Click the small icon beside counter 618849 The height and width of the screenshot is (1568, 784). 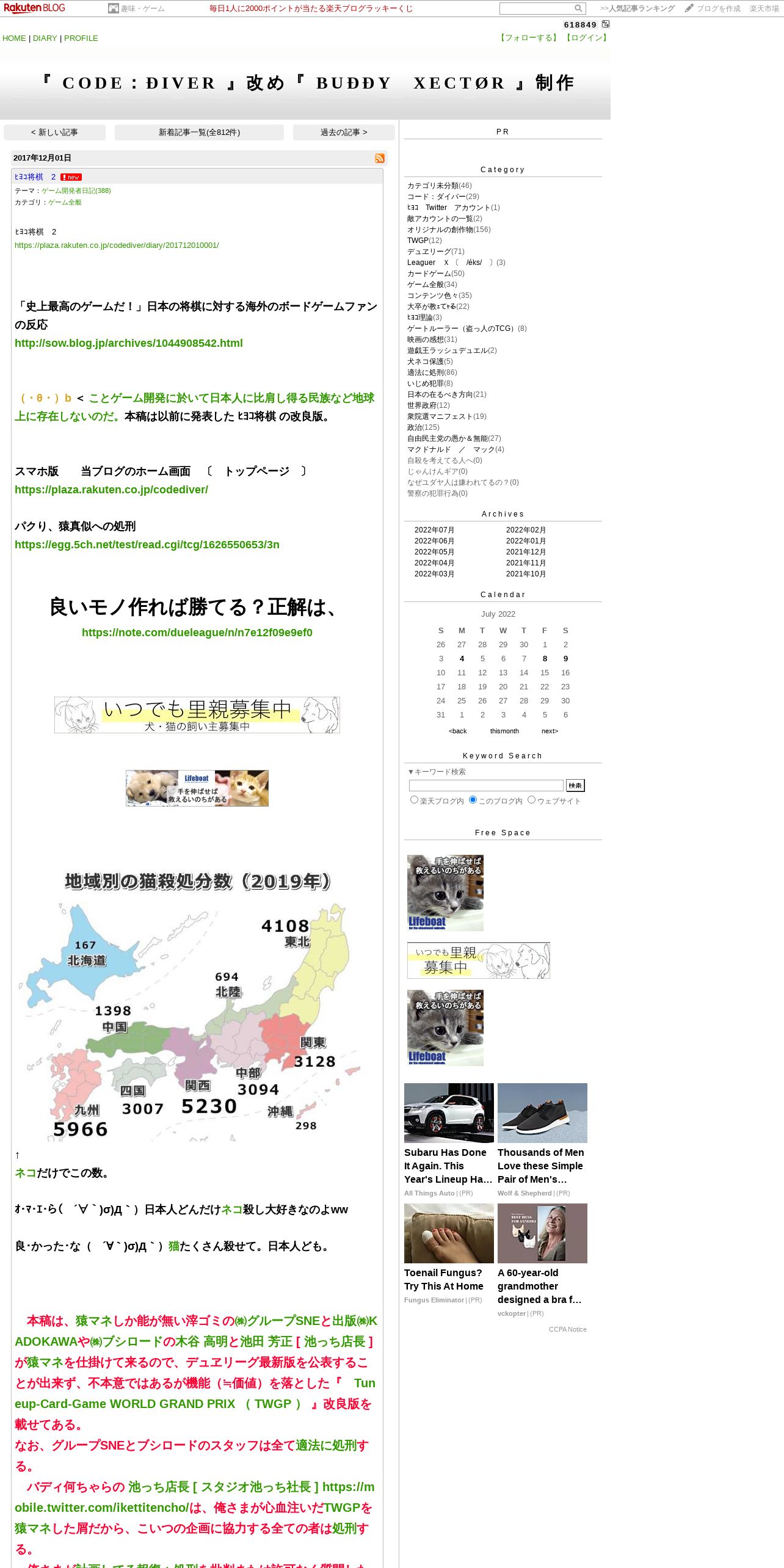[x=606, y=24]
